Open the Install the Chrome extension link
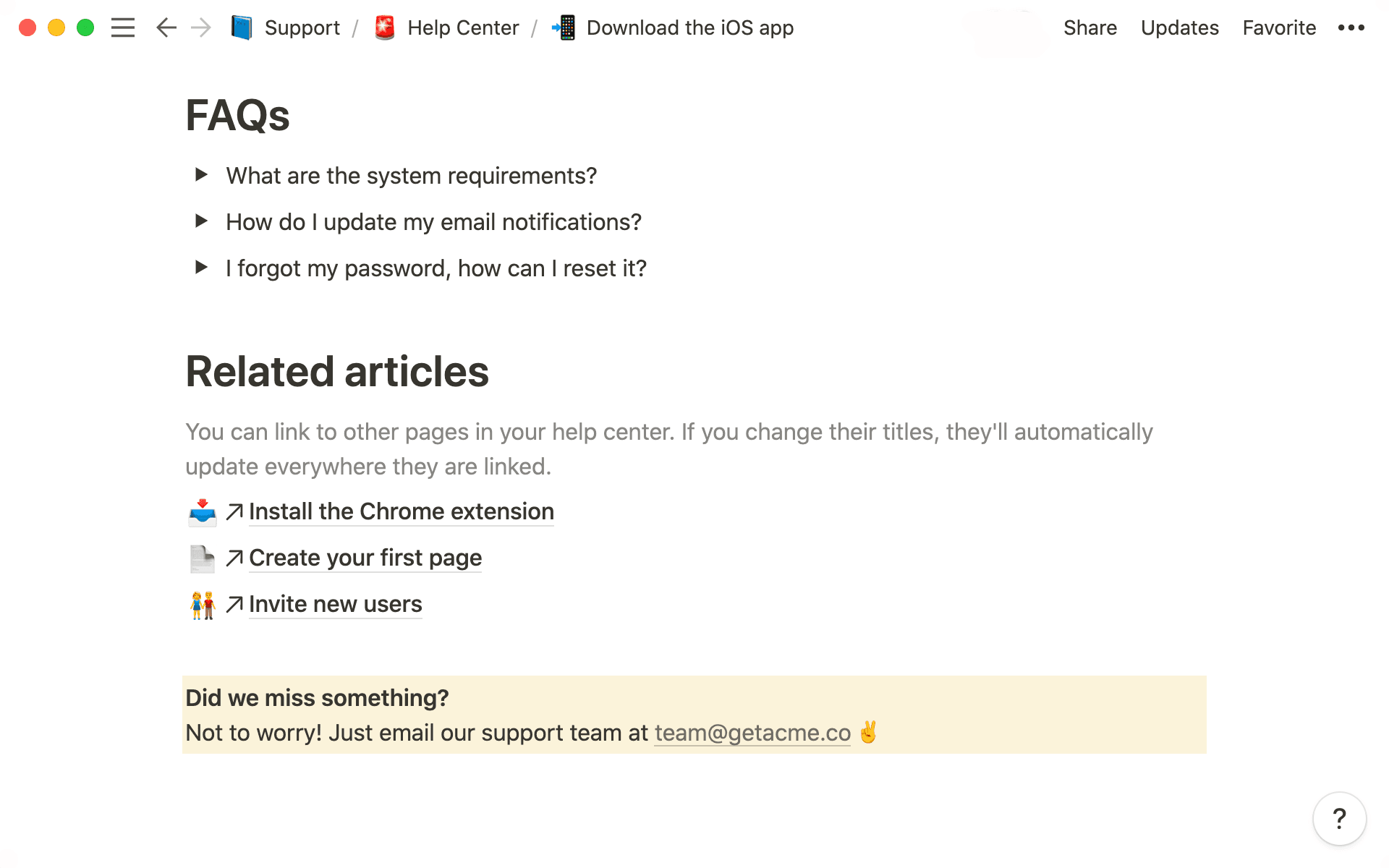This screenshot has height=868, width=1389. pos(401,512)
